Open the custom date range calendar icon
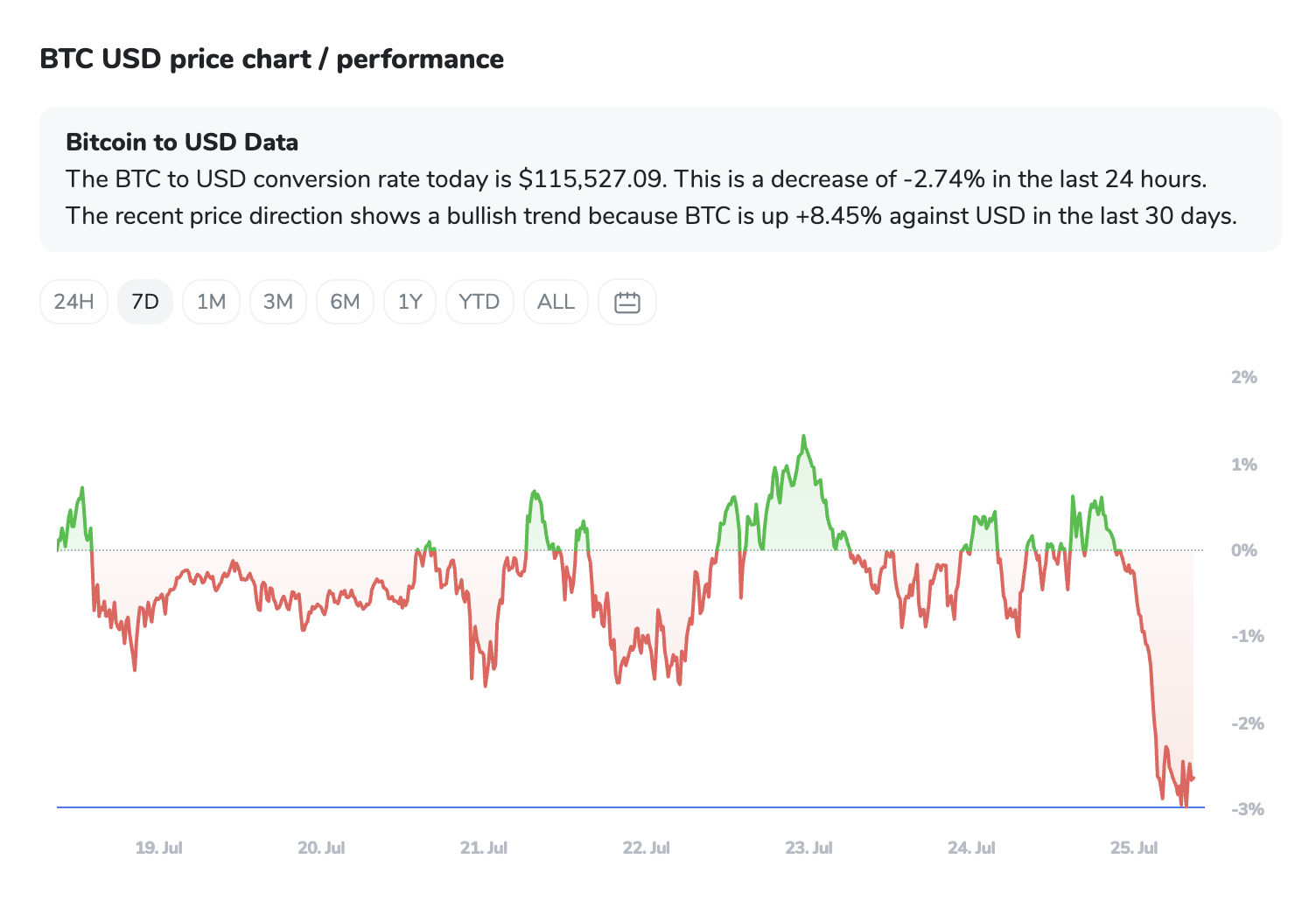Screen dimensions: 1316x901 pyautogui.click(x=627, y=302)
